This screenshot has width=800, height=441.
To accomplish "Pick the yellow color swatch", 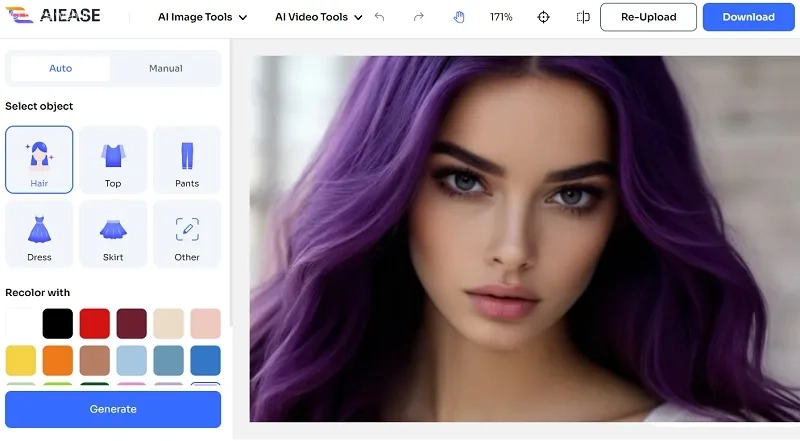I will click(x=21, y=360).
